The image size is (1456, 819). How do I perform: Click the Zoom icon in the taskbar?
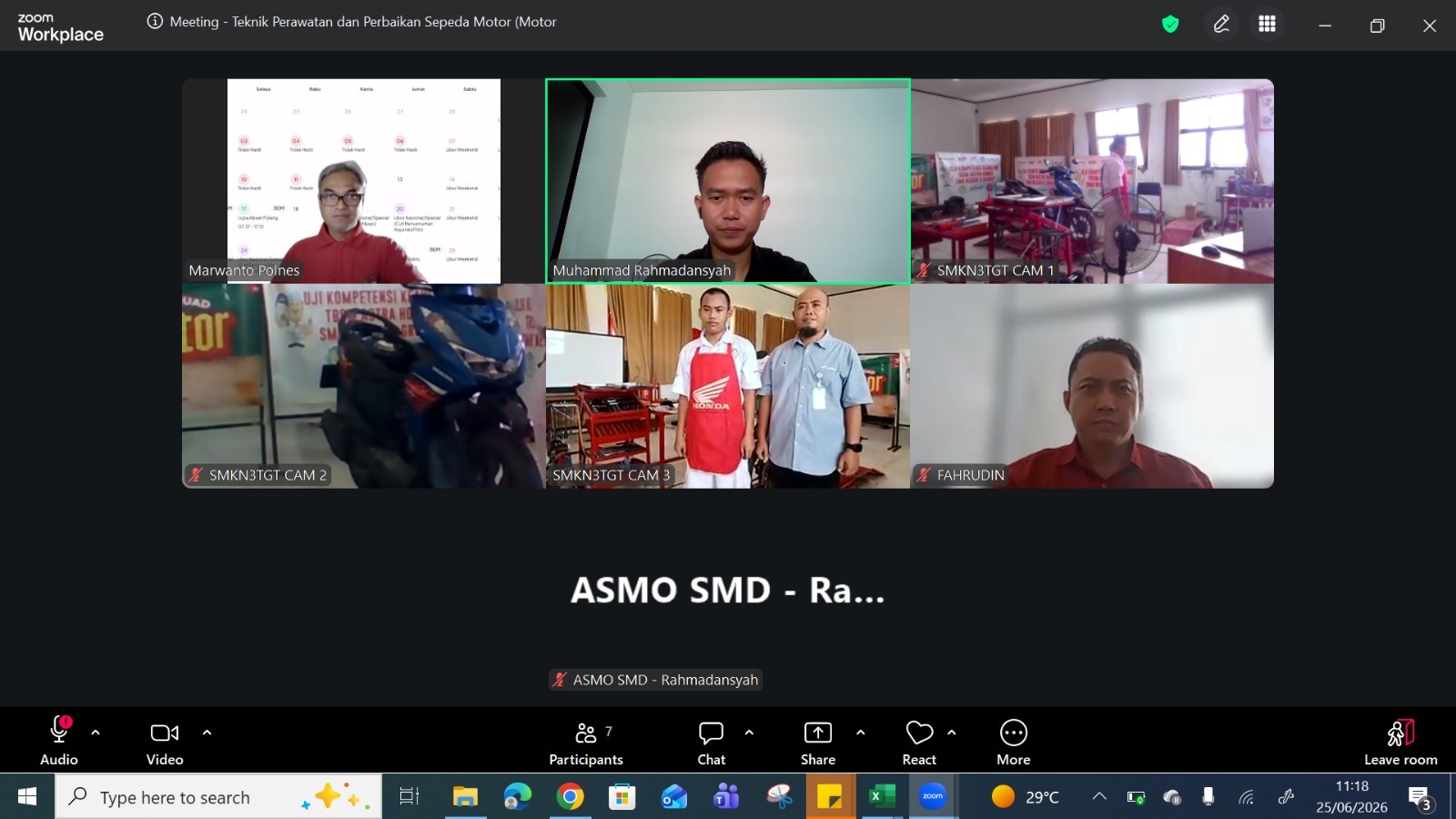click(933, 797)
